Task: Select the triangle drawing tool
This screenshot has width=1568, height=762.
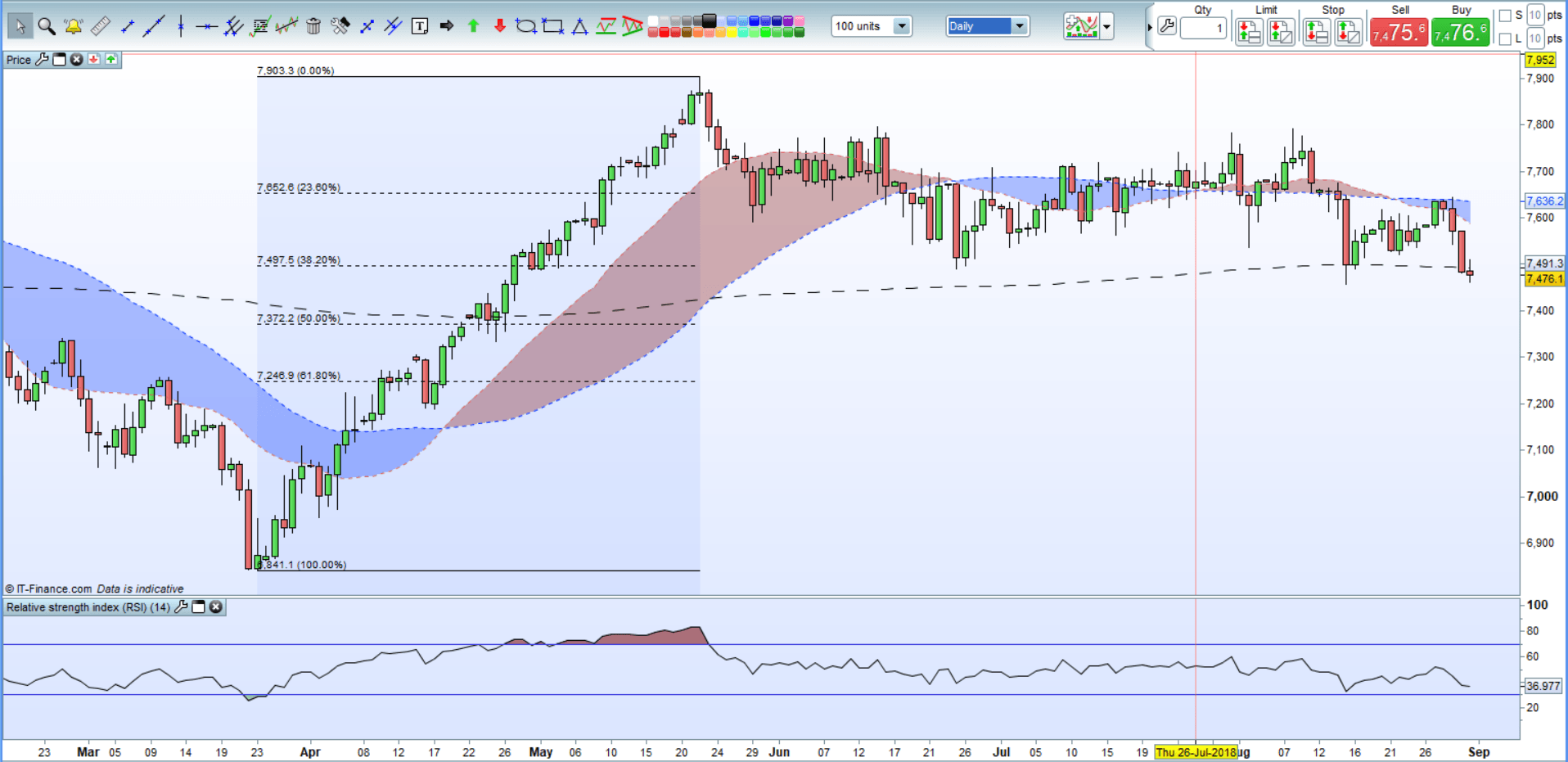Action: (x=579, y=27)
